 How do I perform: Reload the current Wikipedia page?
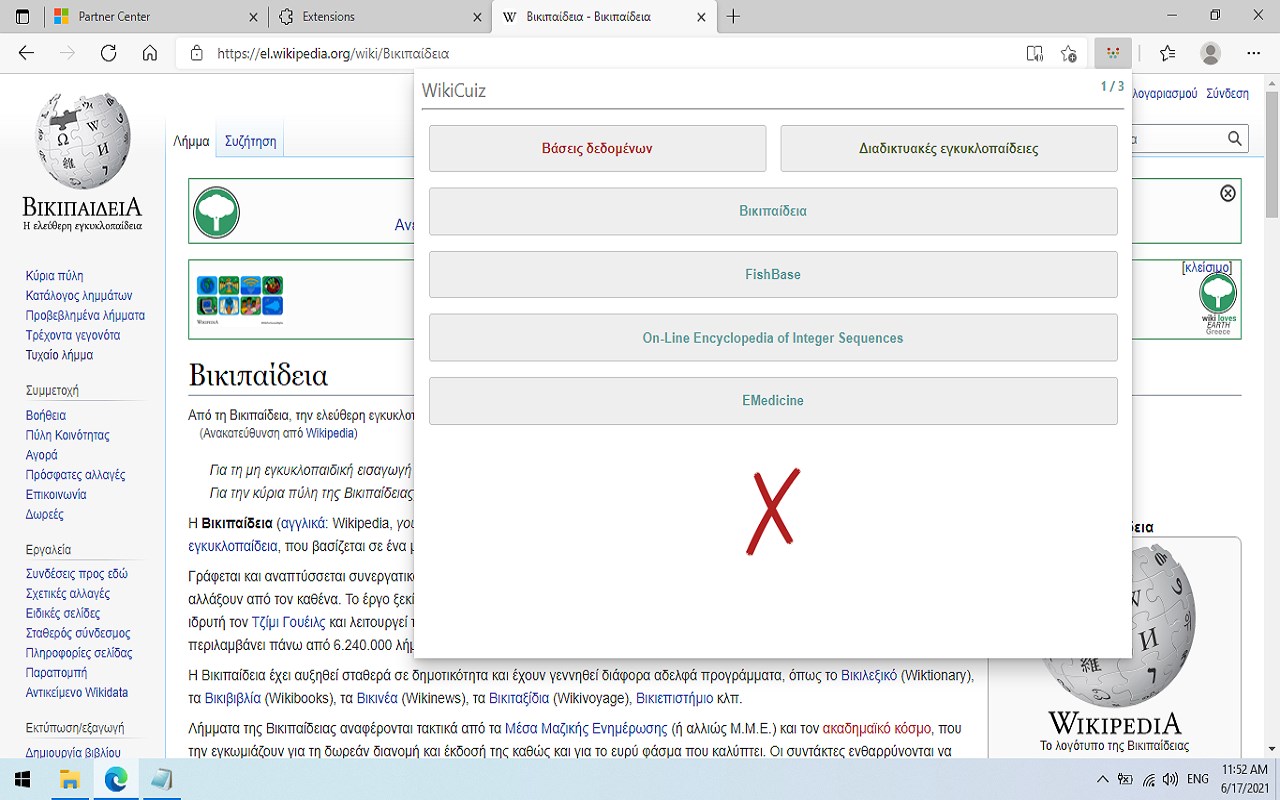[x=109, y=53]
